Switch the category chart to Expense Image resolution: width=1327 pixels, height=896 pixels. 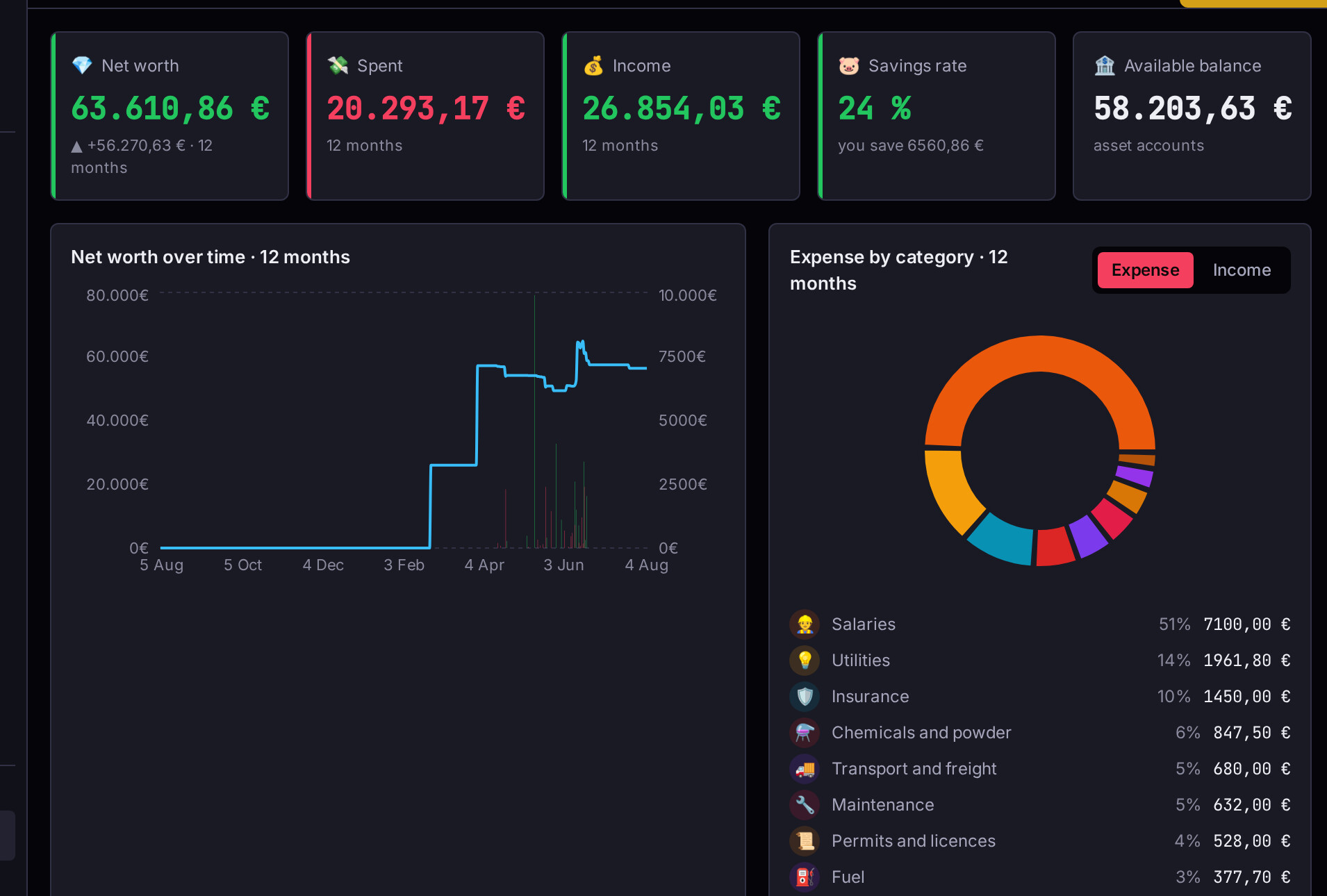tap(1145, 270)
